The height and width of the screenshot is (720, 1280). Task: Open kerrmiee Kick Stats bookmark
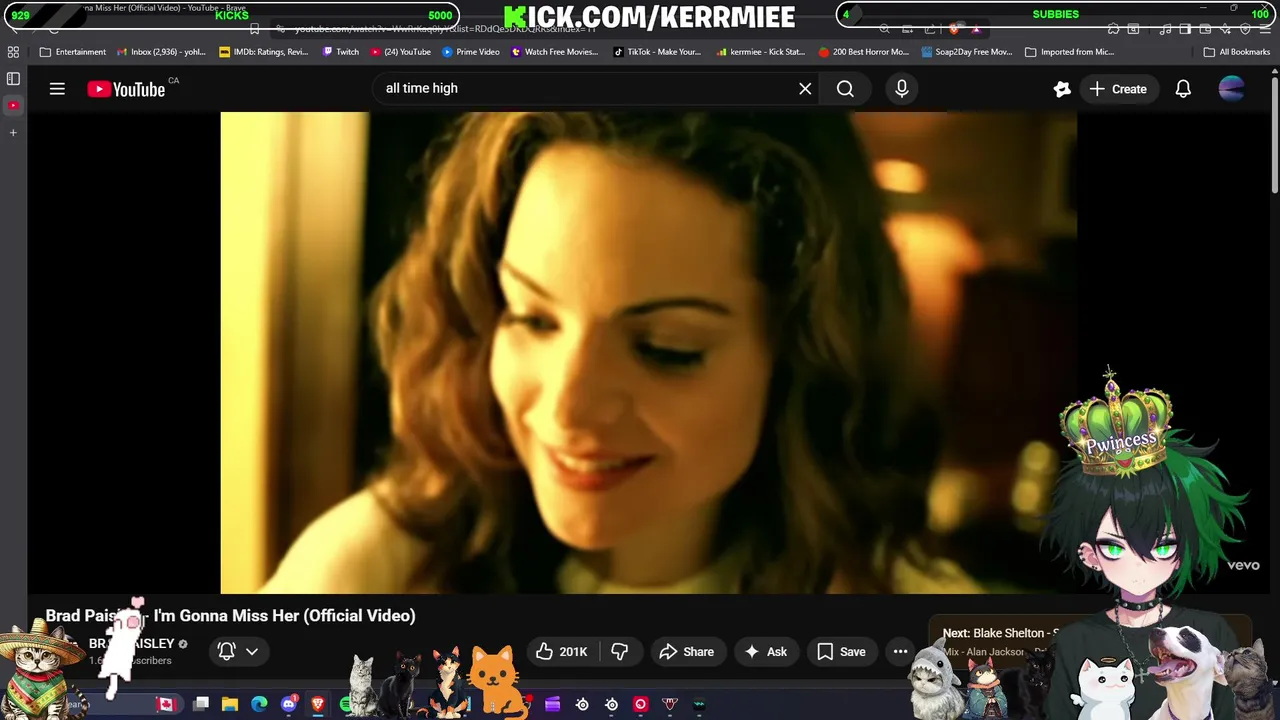pos(761,52)
